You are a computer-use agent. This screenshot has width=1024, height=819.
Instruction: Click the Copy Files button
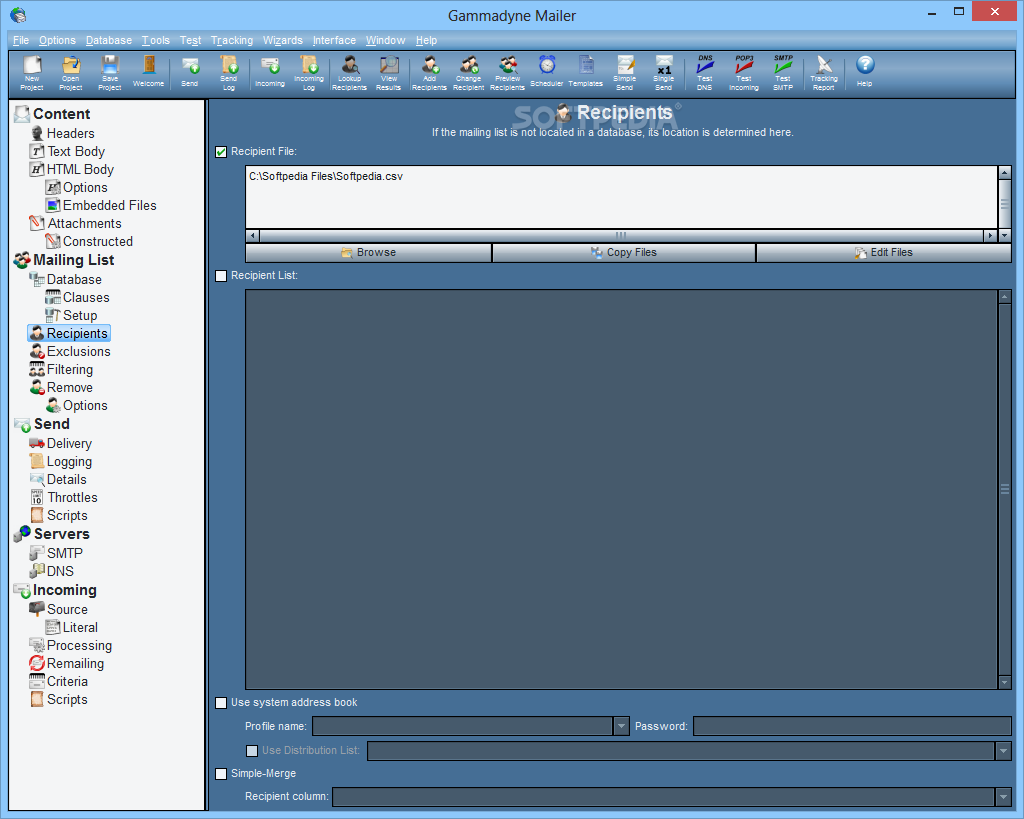[x=624, y=253]
